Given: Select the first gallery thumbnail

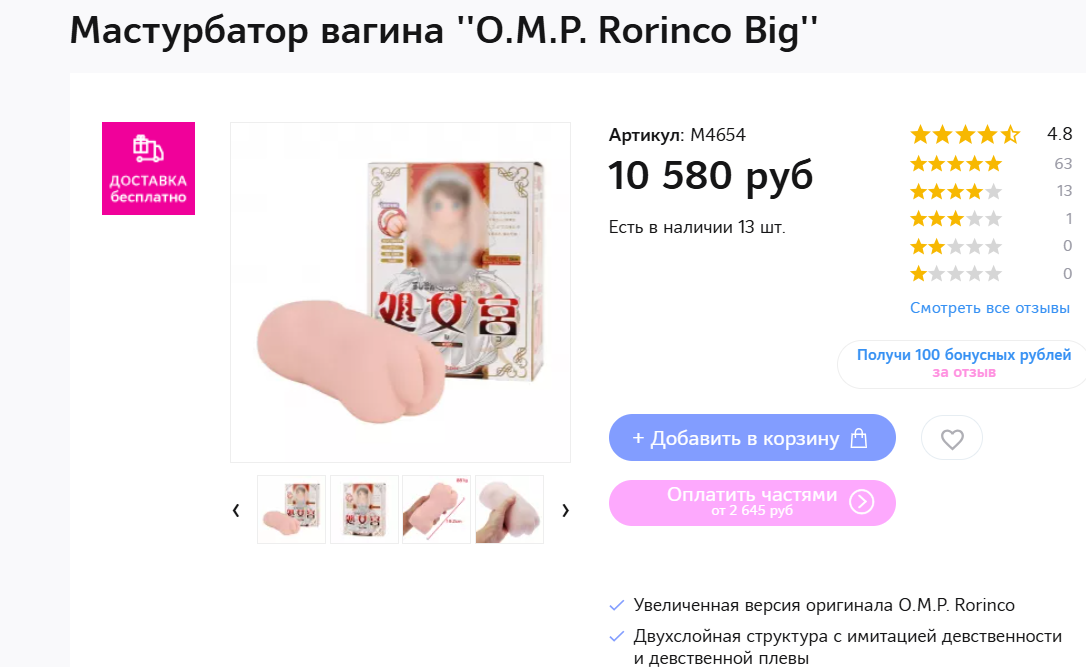Looking at the screenshot, I should click(292, 509).
